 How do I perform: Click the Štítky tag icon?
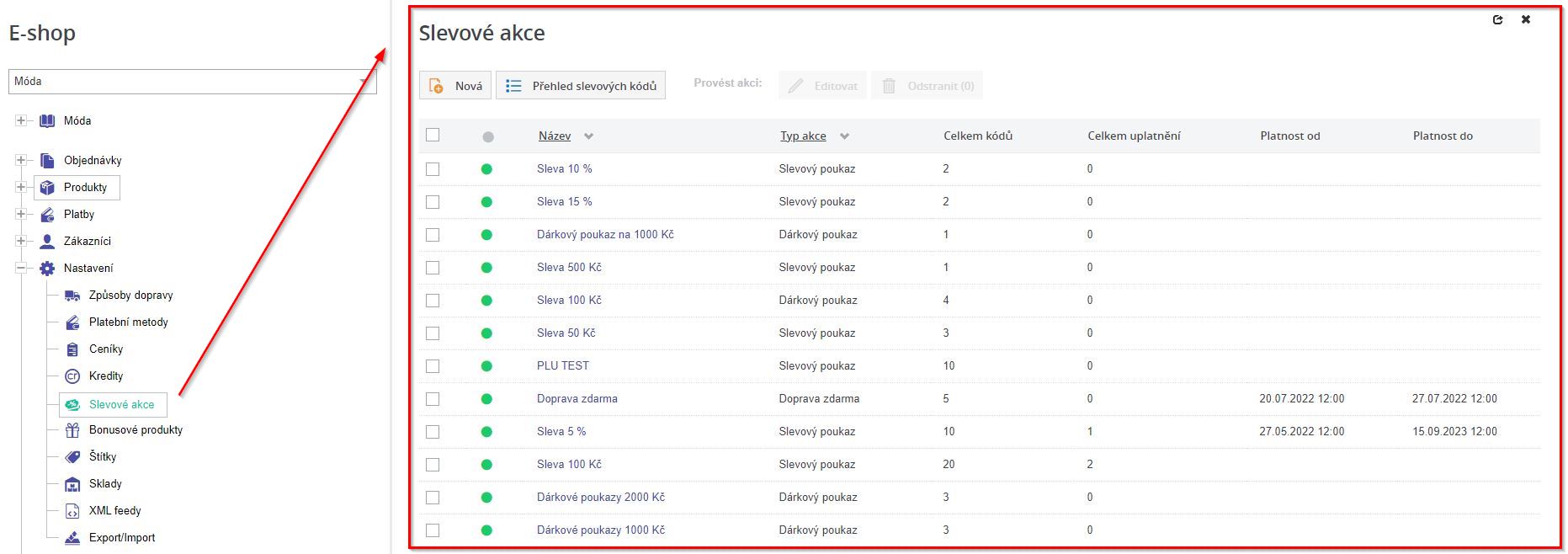(x=72, y=457)
